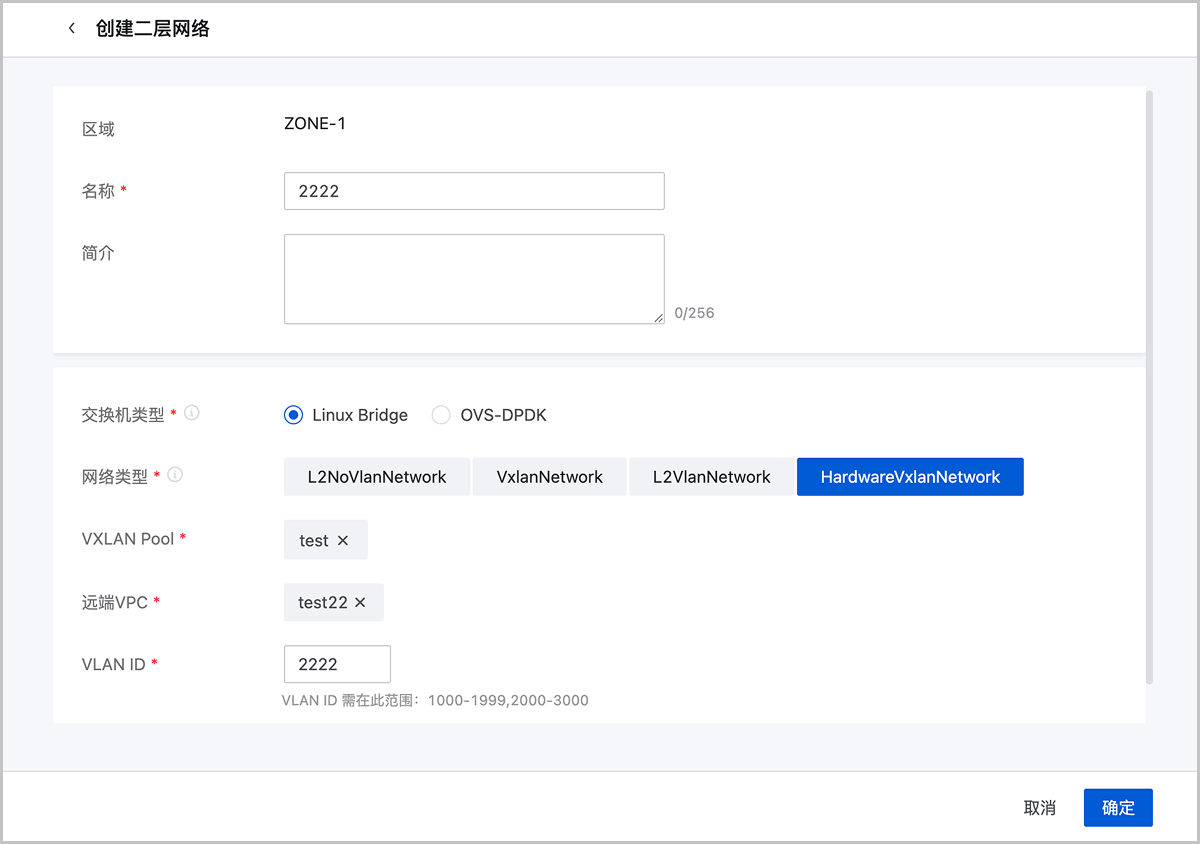This screenshot has height=844, width=1200.
Task: Remove the test22 tag from 远端VPC
Action: pos(360,603)
